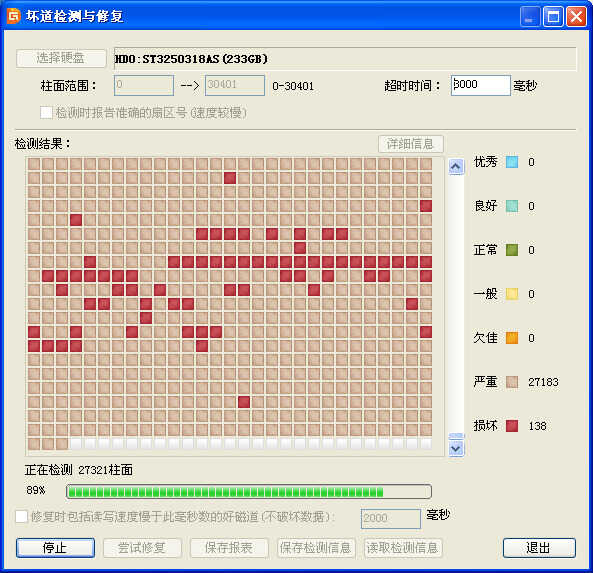The image size is (593, 573).
Task: Click the cylinder range end field 30401
Action: click(x=234, y=85)
